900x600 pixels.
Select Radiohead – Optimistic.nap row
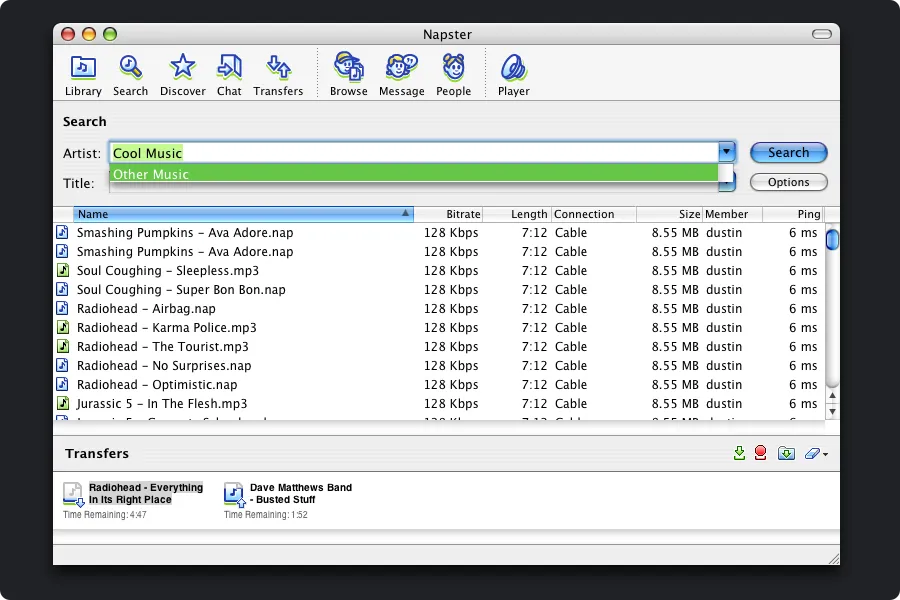(439, 384)
